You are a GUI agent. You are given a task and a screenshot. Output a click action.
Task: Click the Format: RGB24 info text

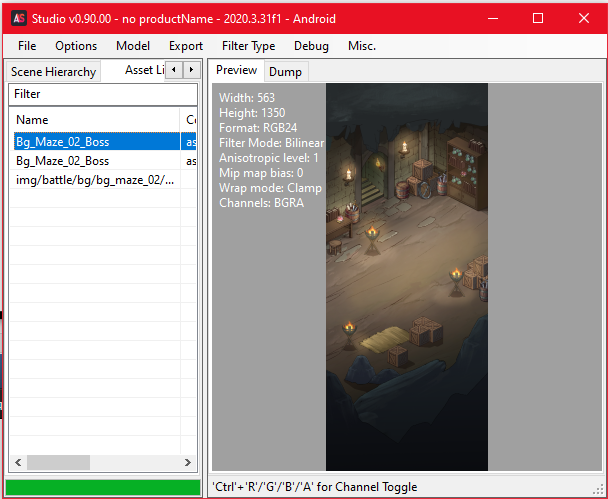coord(258,128)
